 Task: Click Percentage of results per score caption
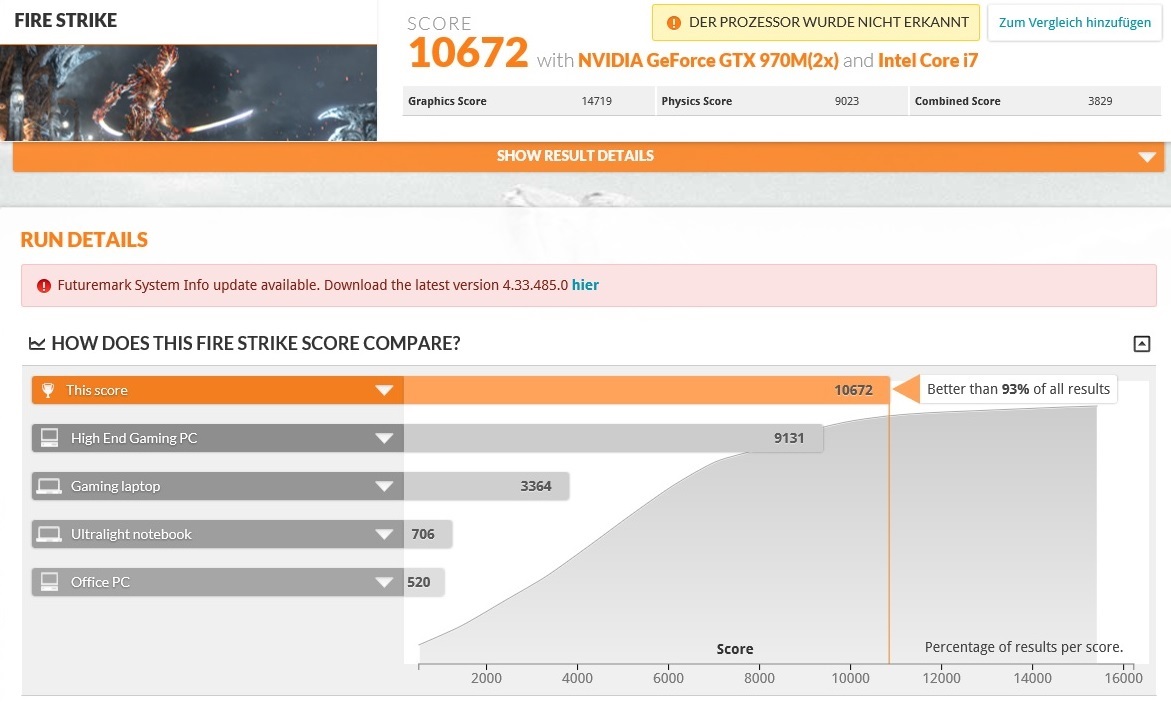coord(1024,647)
